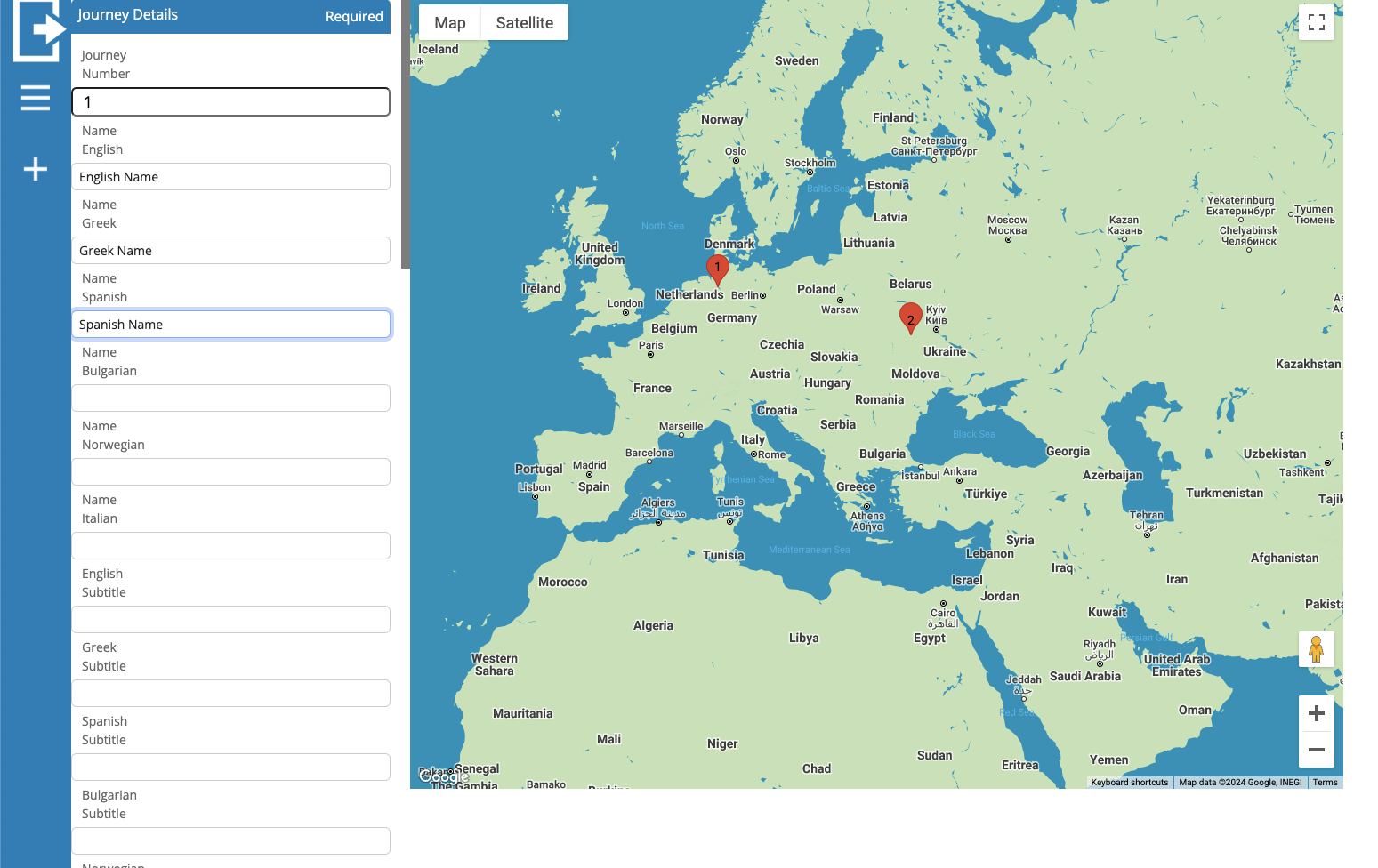Click the plus add icon in sidebar
The width and height of the screenshot is (1378, 868).
click(36, 169)
